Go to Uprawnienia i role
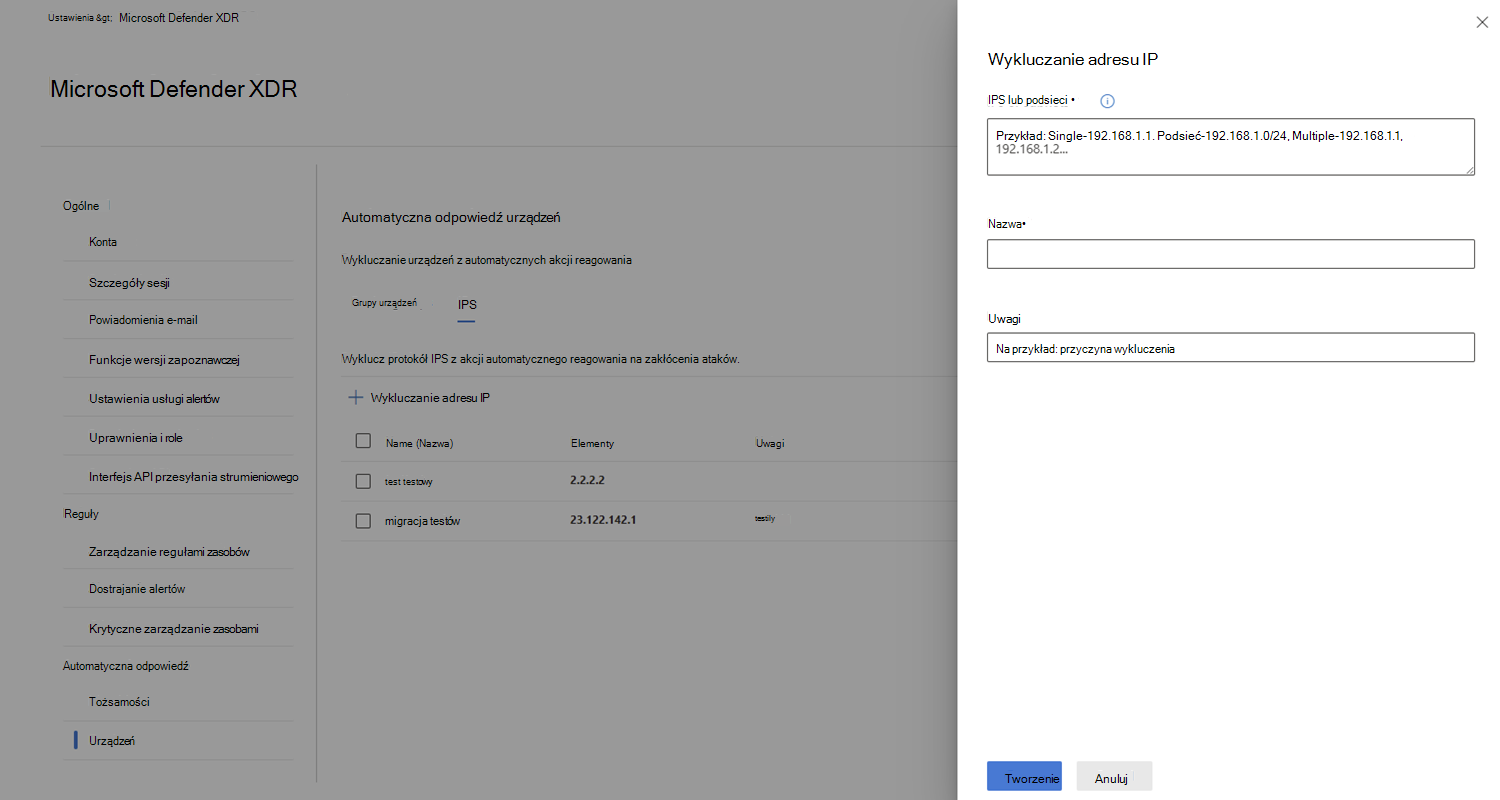Screen dimensions: 1500x800 (x=135, y=438)
